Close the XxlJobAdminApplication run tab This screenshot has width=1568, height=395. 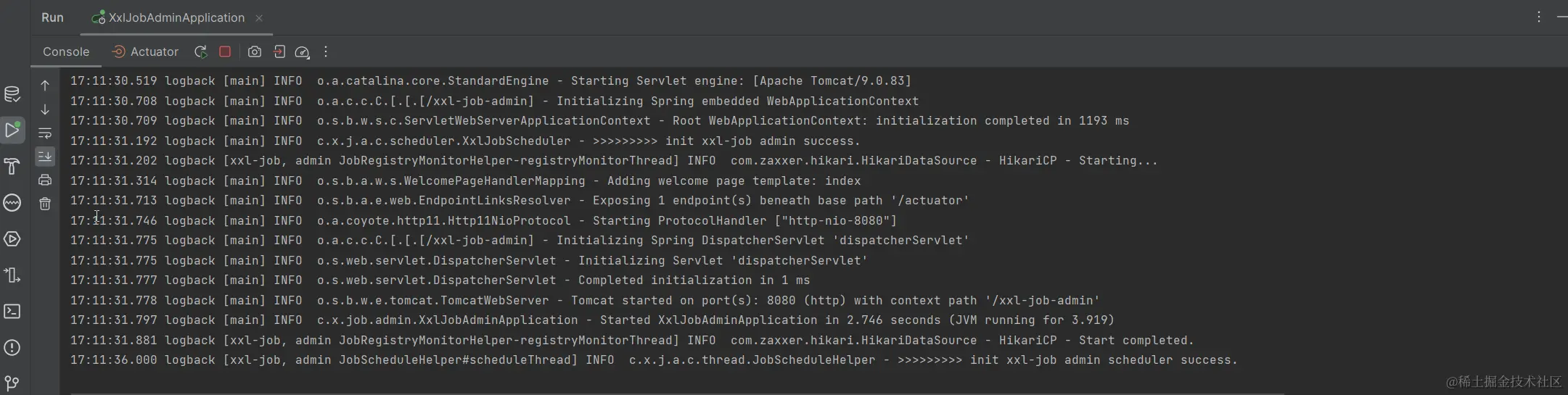[x=259, y=18]
